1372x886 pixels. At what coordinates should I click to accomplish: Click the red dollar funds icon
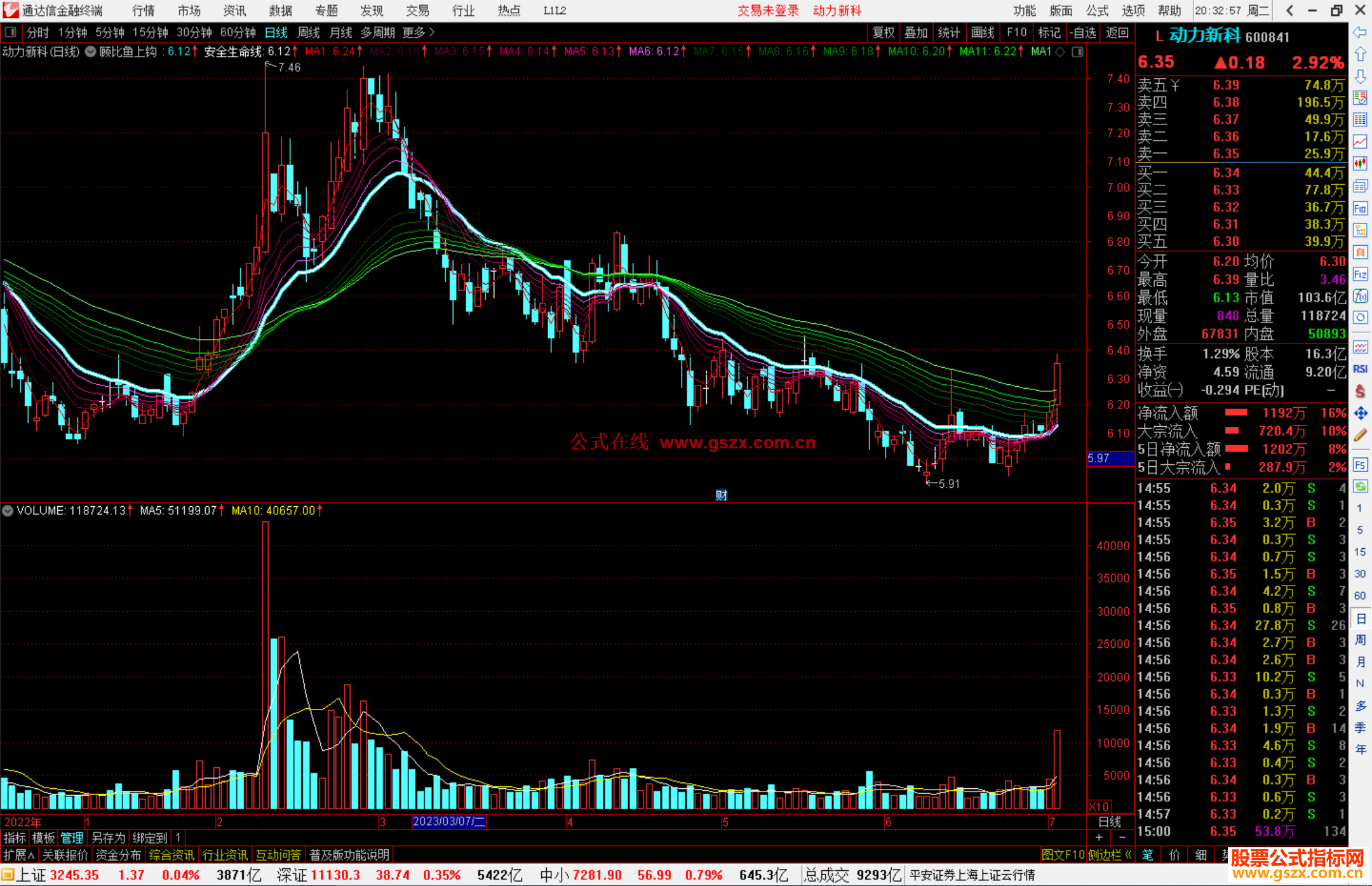(1360, 391)
